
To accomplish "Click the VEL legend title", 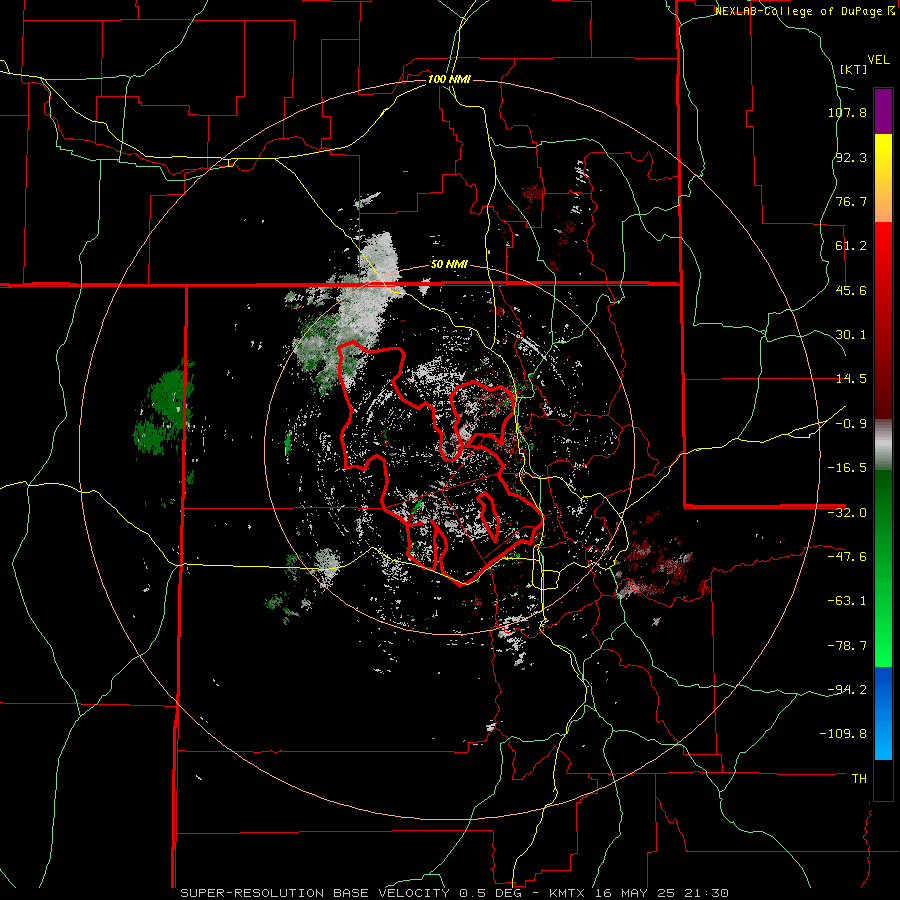I will click(878, 60).
